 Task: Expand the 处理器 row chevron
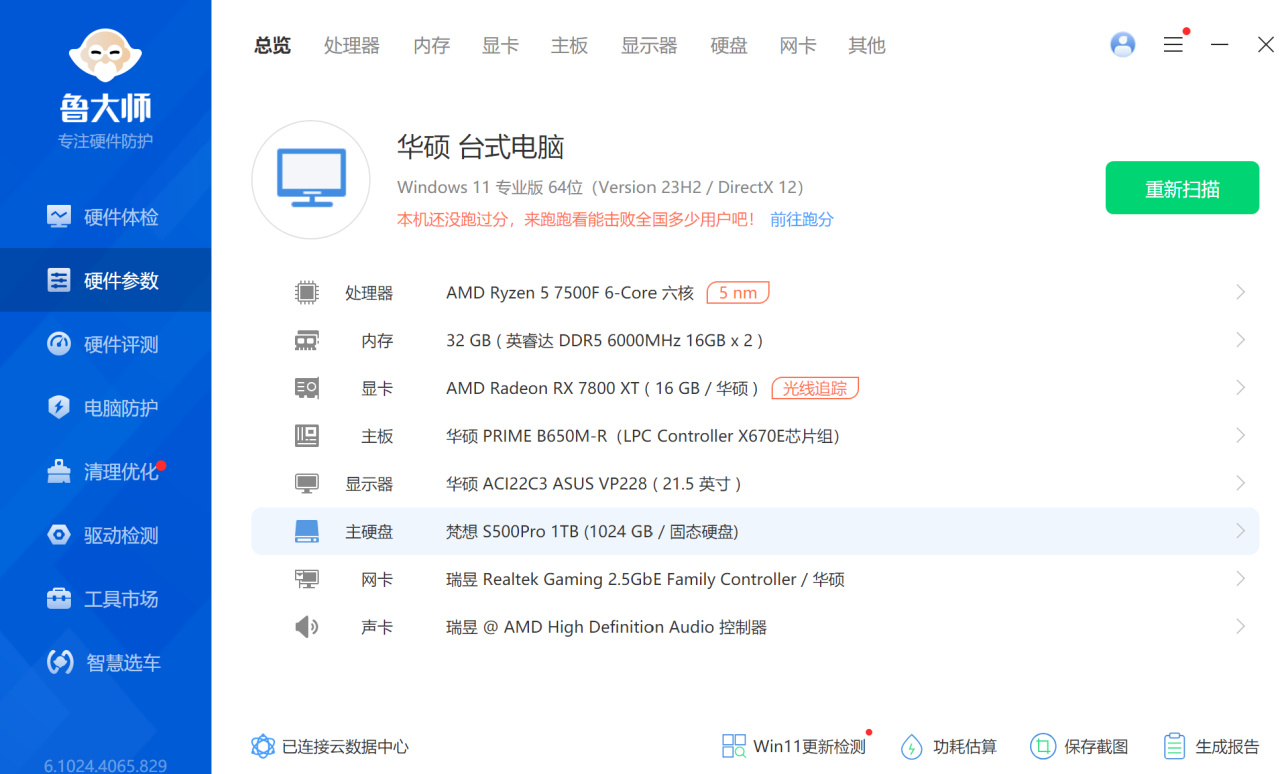(1240, 292)
